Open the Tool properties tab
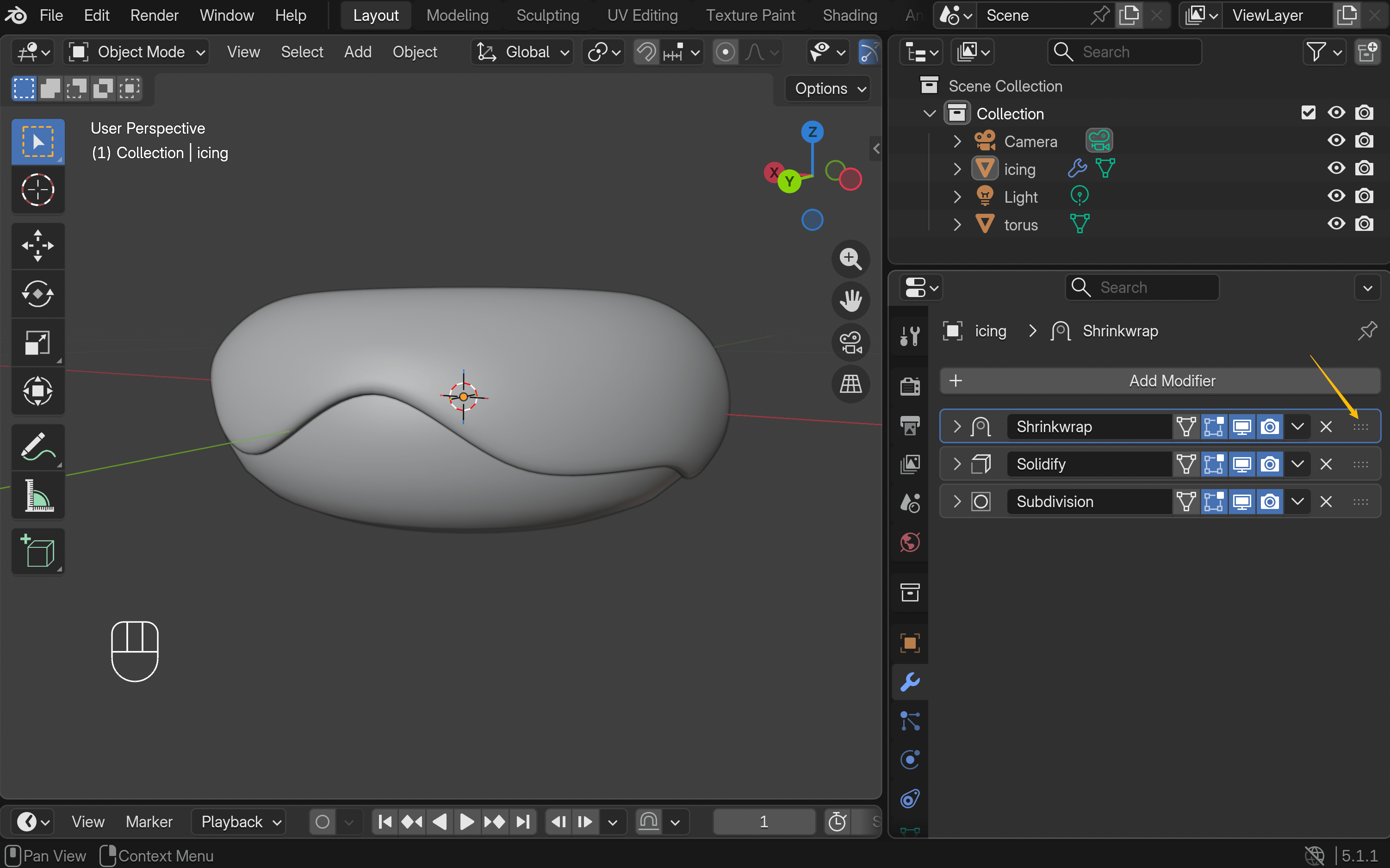1390x868 pixels. 910,335
